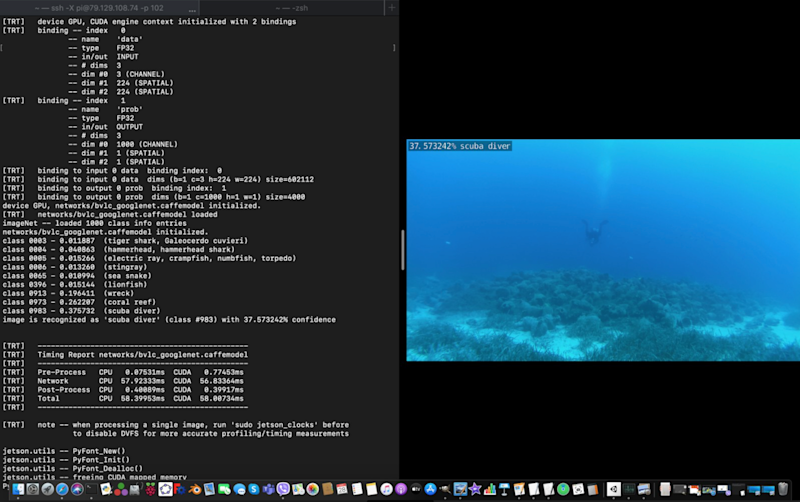This screenshot has height=502, width=800.
Task: Open Viber from the dock
Action: pos(283,490)
